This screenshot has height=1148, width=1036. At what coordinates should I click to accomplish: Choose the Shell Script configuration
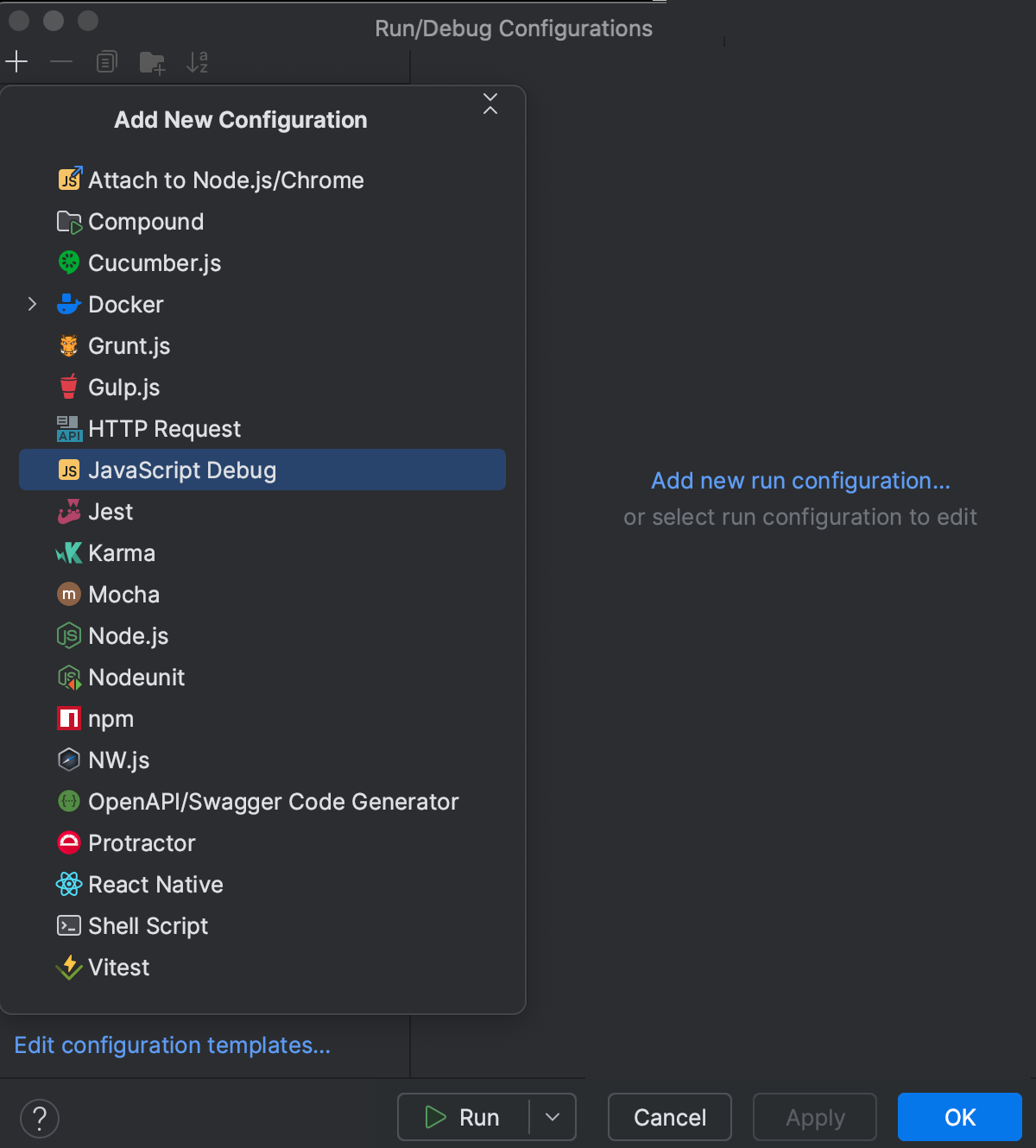[x=148, y=925]
